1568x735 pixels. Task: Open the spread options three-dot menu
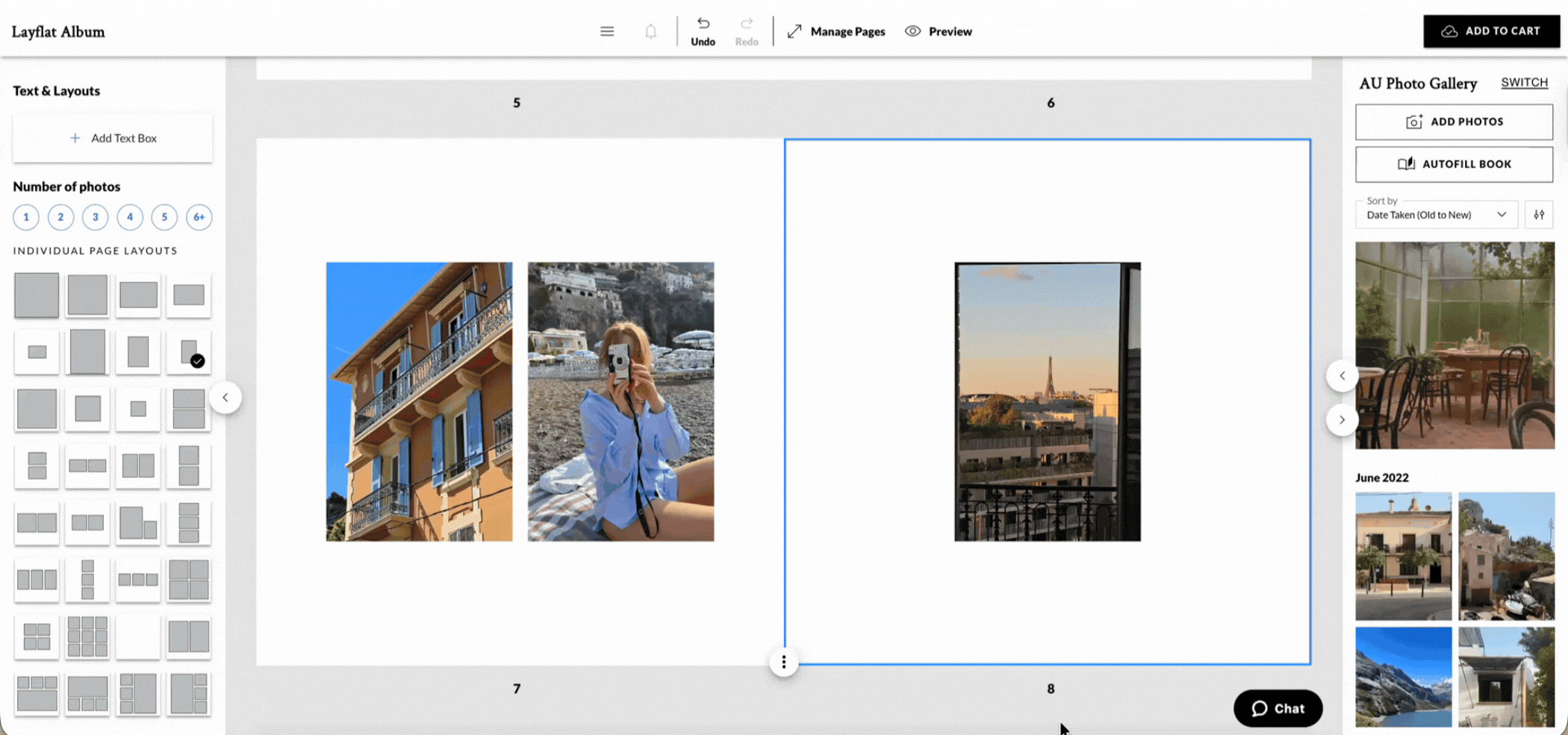(783, 662)
